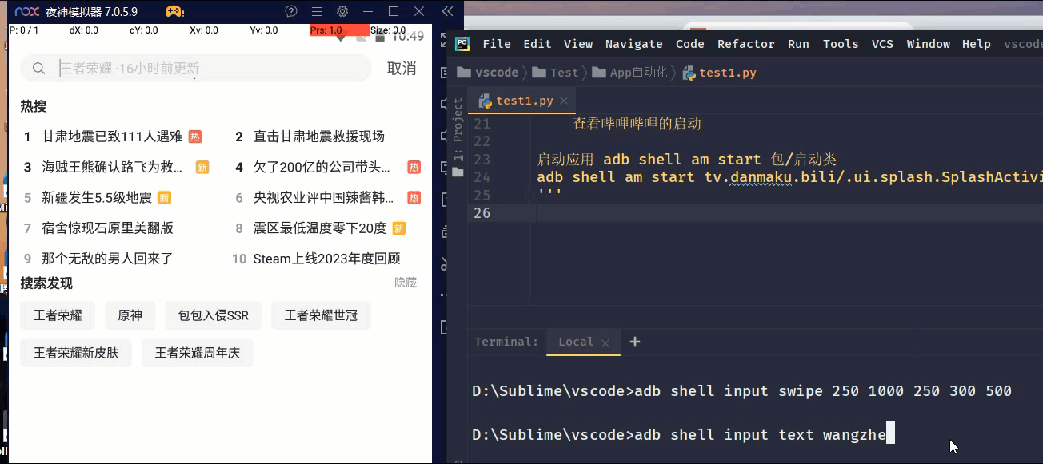The height and width of the screenshot is (464, 1043).
Task: Open the Window menu in PyCharm
Action: [928, 44]
